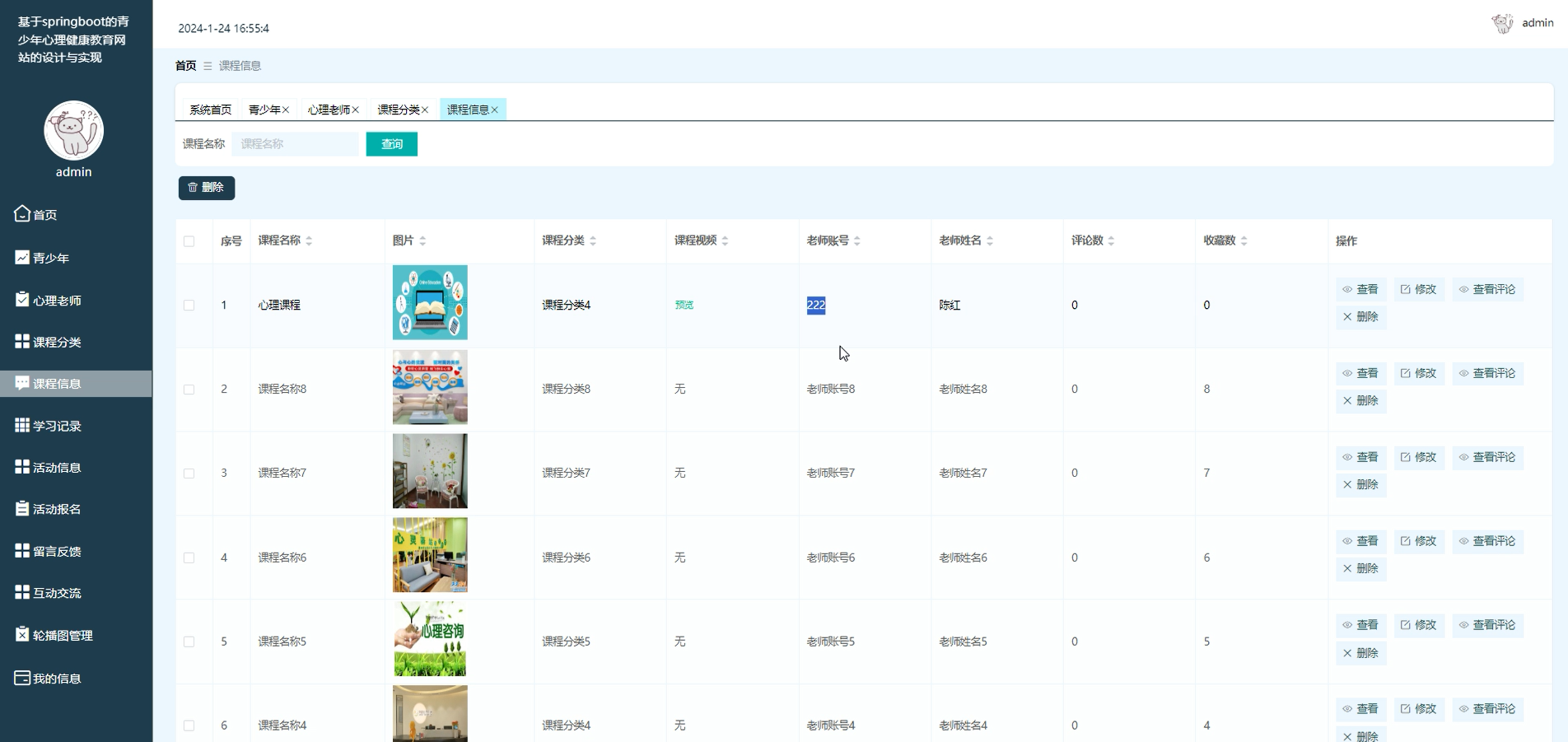The image size is (1568, 742).
Task: Click the card icon beside 我的信息
Action: click(22, 678)
